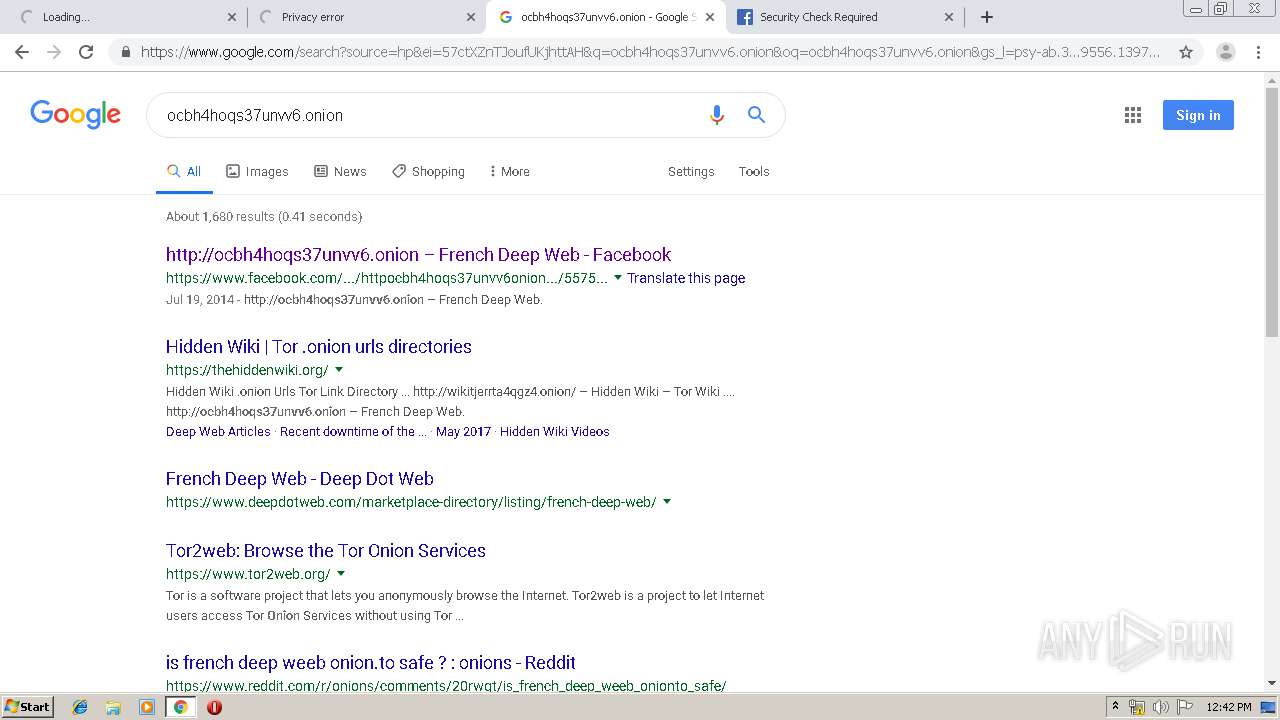The height and width of the screenshot is (720, 1280).
Task: Open a new browser tab
Action: coord(987,17)
